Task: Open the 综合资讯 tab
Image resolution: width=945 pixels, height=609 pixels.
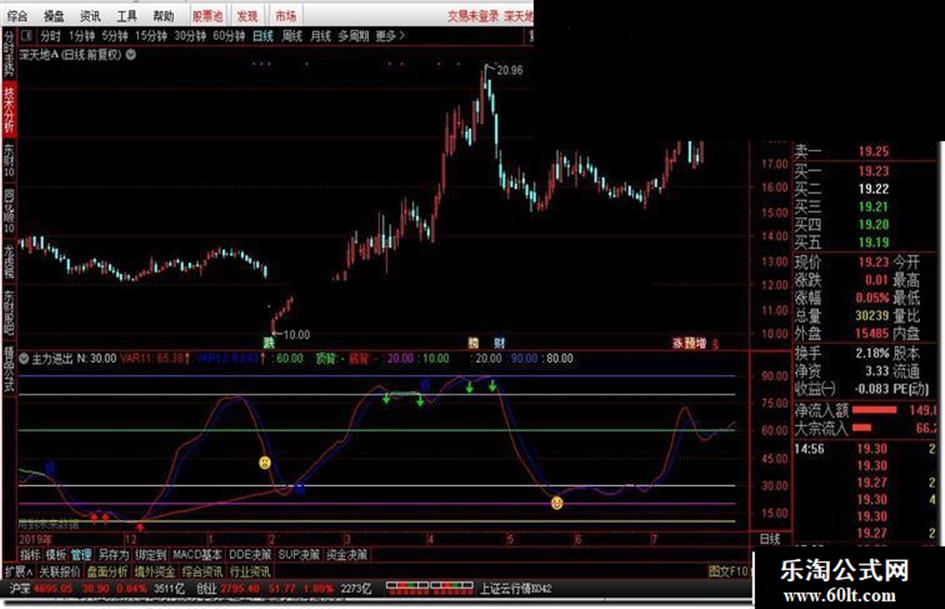Action: click(x=202, y=571)
